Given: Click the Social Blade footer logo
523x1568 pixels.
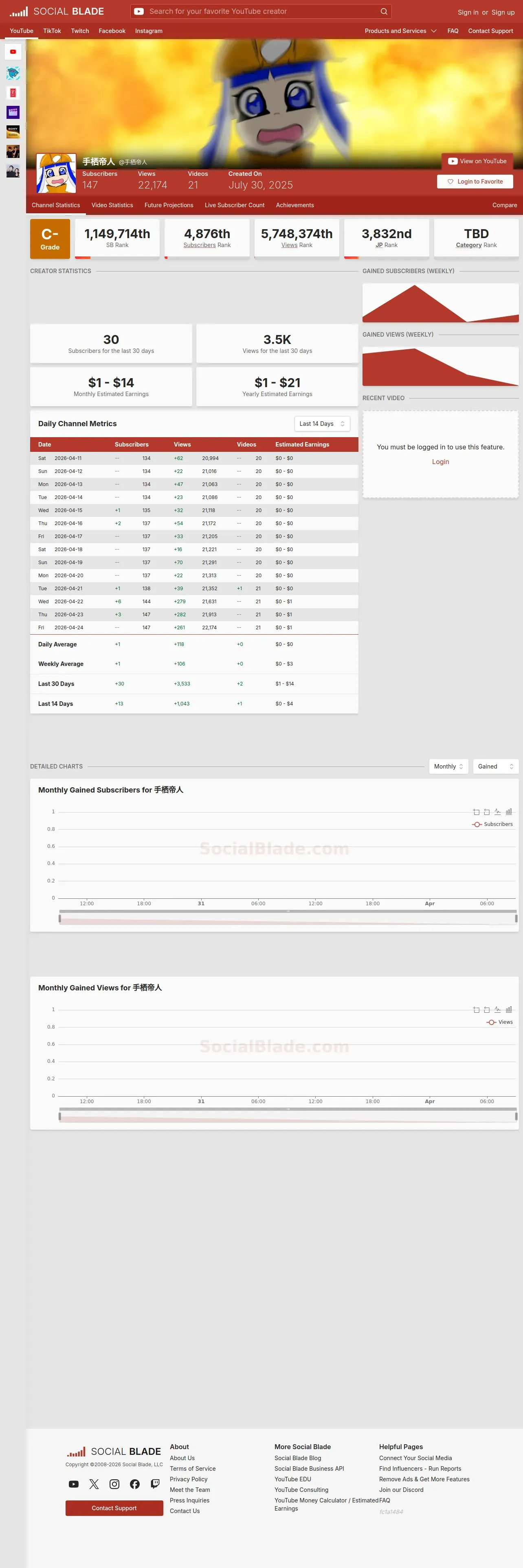Looking at the screenshot, I should coord(114,1452).
